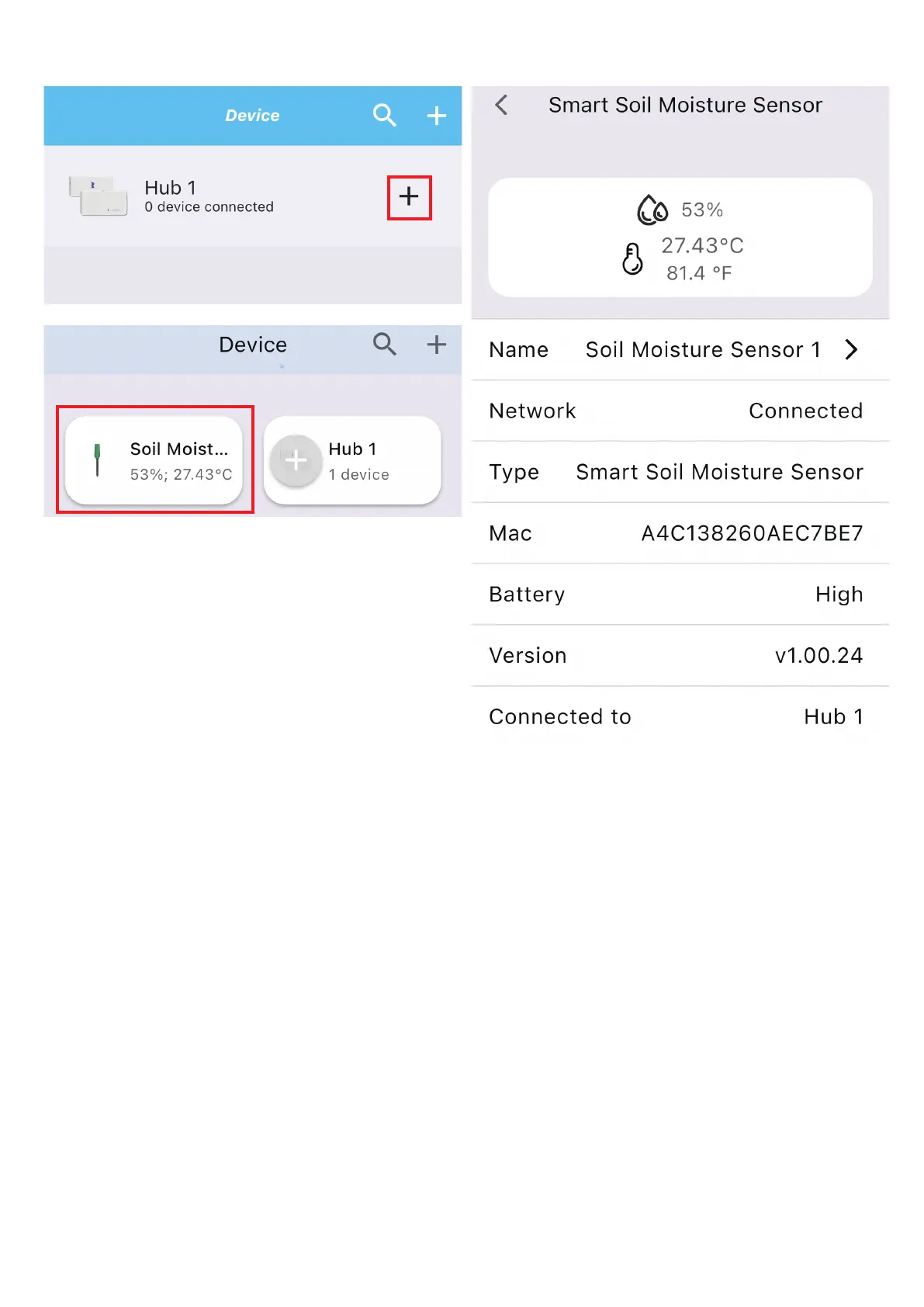Viewport: 924px width, 1307px height.
Task: Tap the Battery High row
Action: [680, 595]
